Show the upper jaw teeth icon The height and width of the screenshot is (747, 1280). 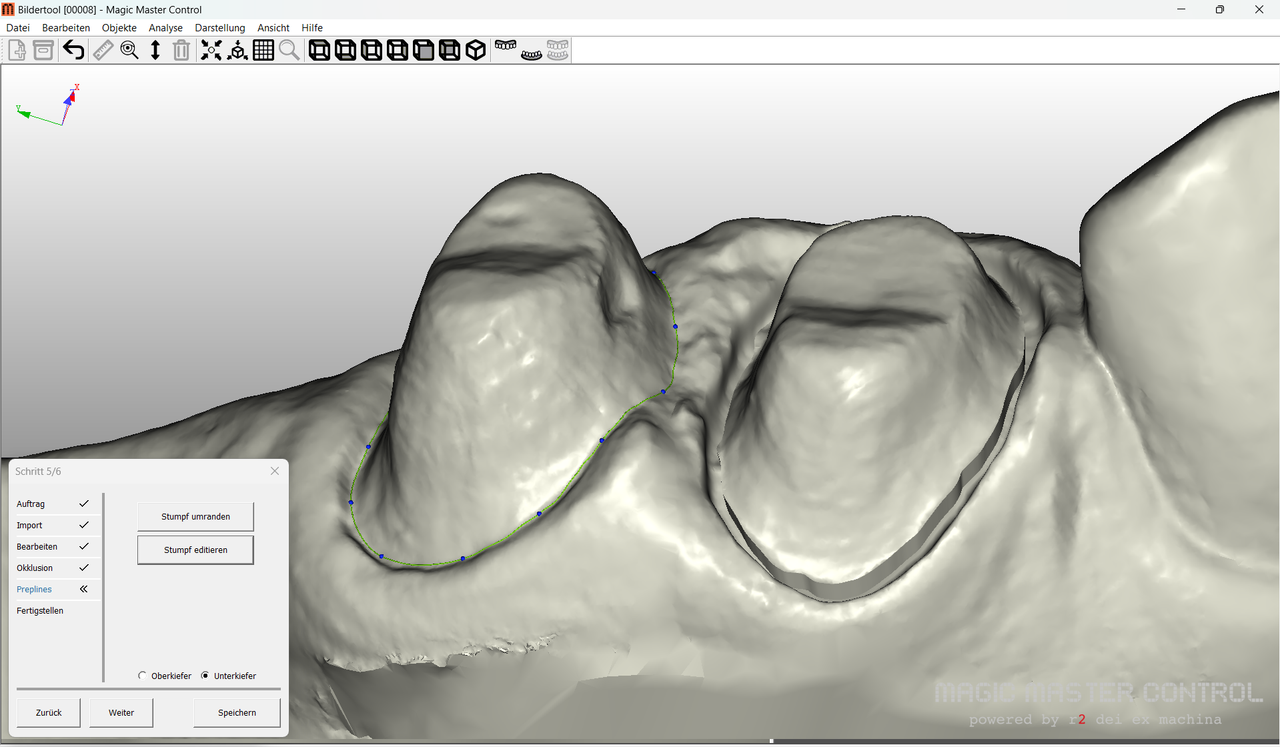point(506,47)
